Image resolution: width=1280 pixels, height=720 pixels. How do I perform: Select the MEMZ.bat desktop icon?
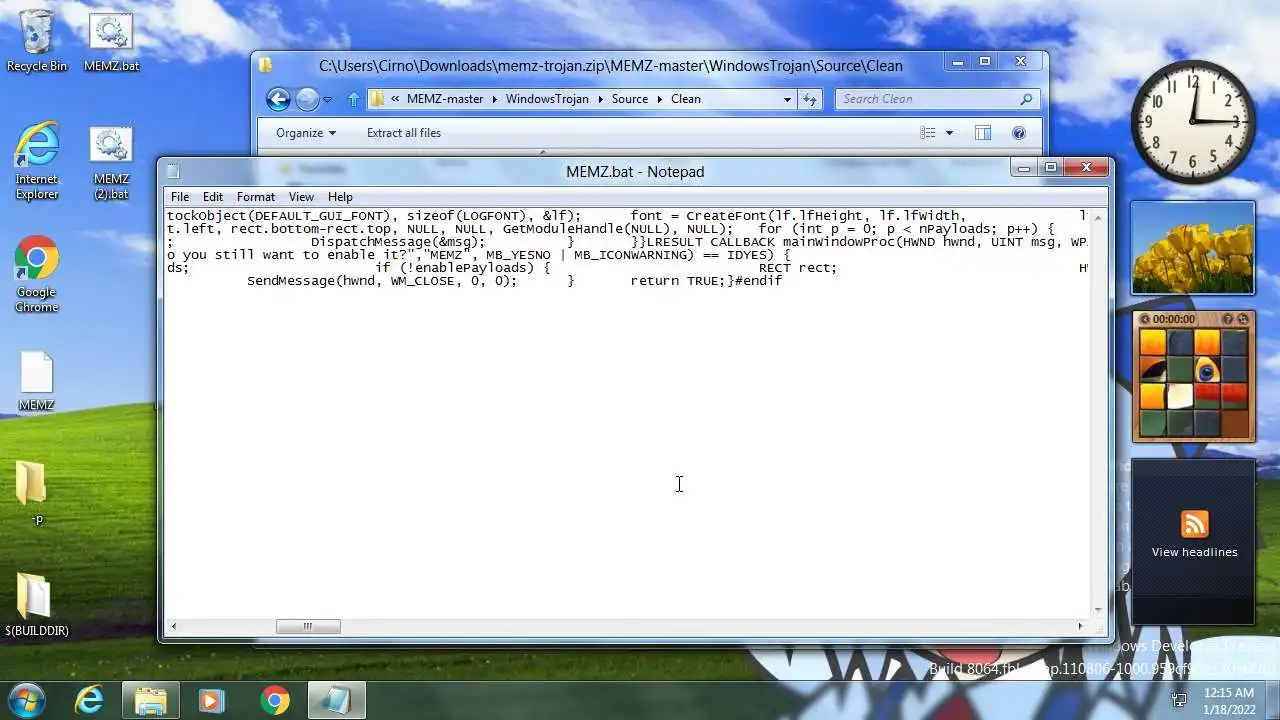click(x=111, y=41)
